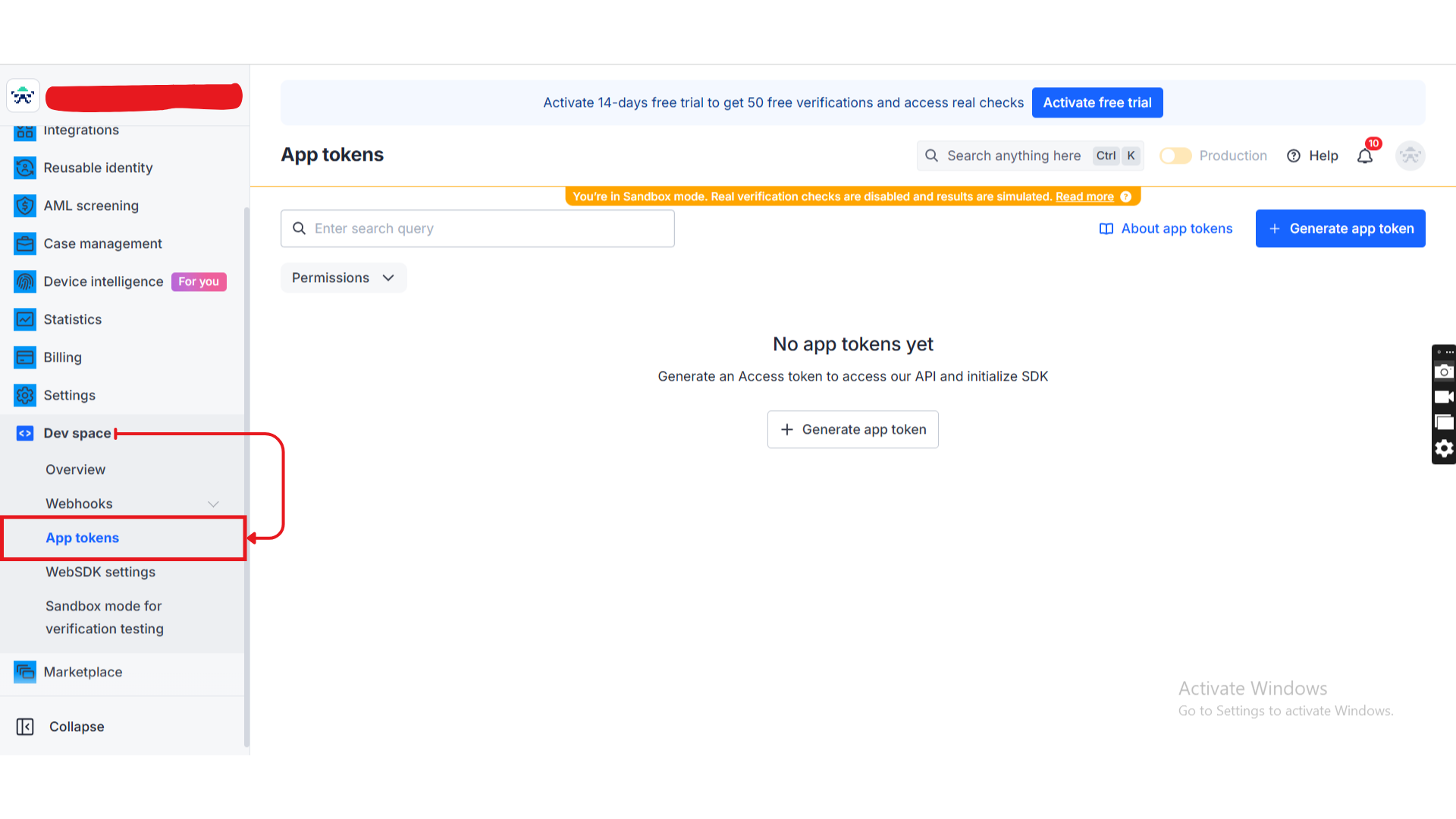The image size is (1456, 819).
Task: Click the Device intelligence fingerprint icon
Action: click(x=25, y=281)
